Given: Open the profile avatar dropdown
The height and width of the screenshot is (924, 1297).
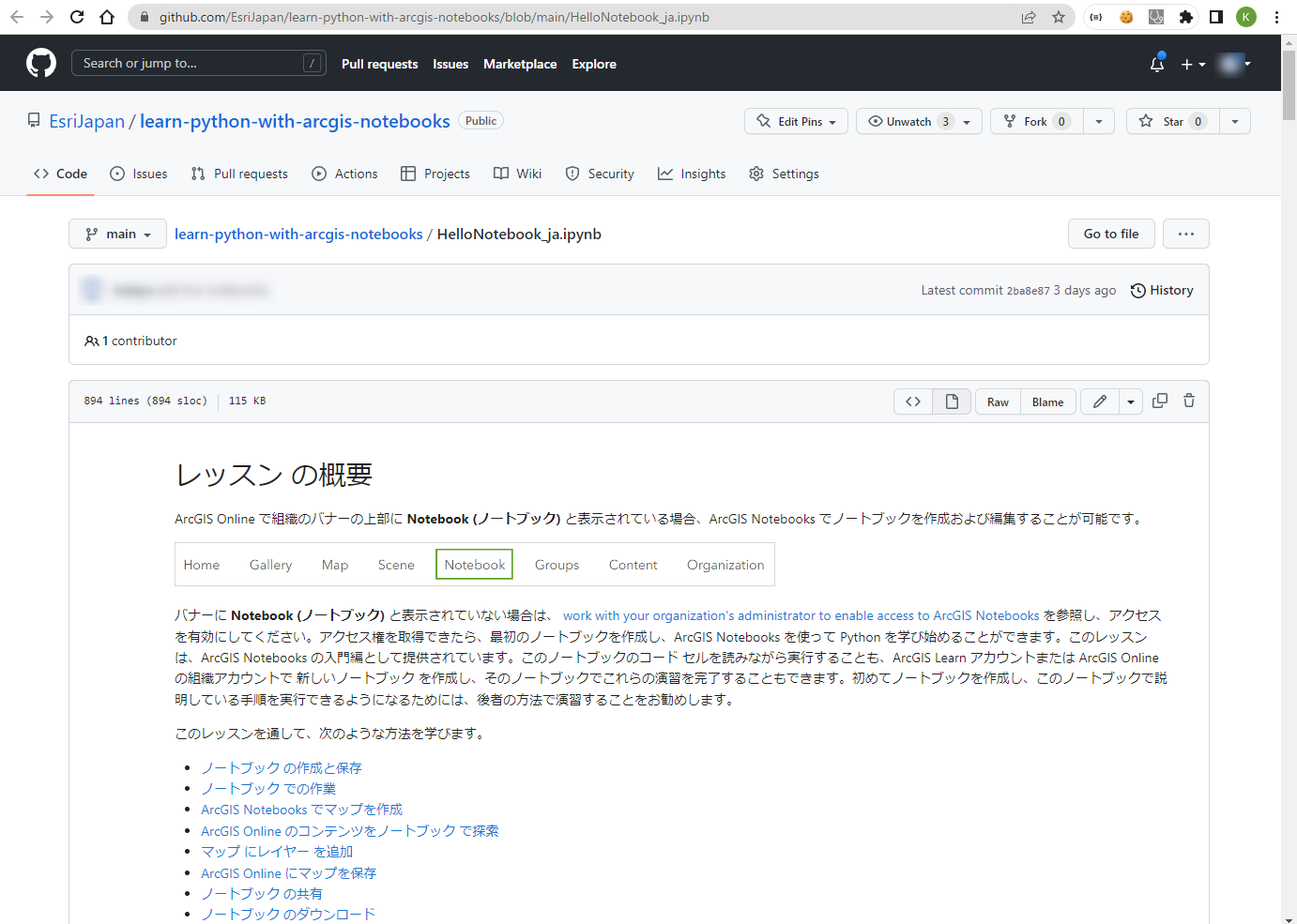Looking at the screenshot, I should (x=1233, y=64).
